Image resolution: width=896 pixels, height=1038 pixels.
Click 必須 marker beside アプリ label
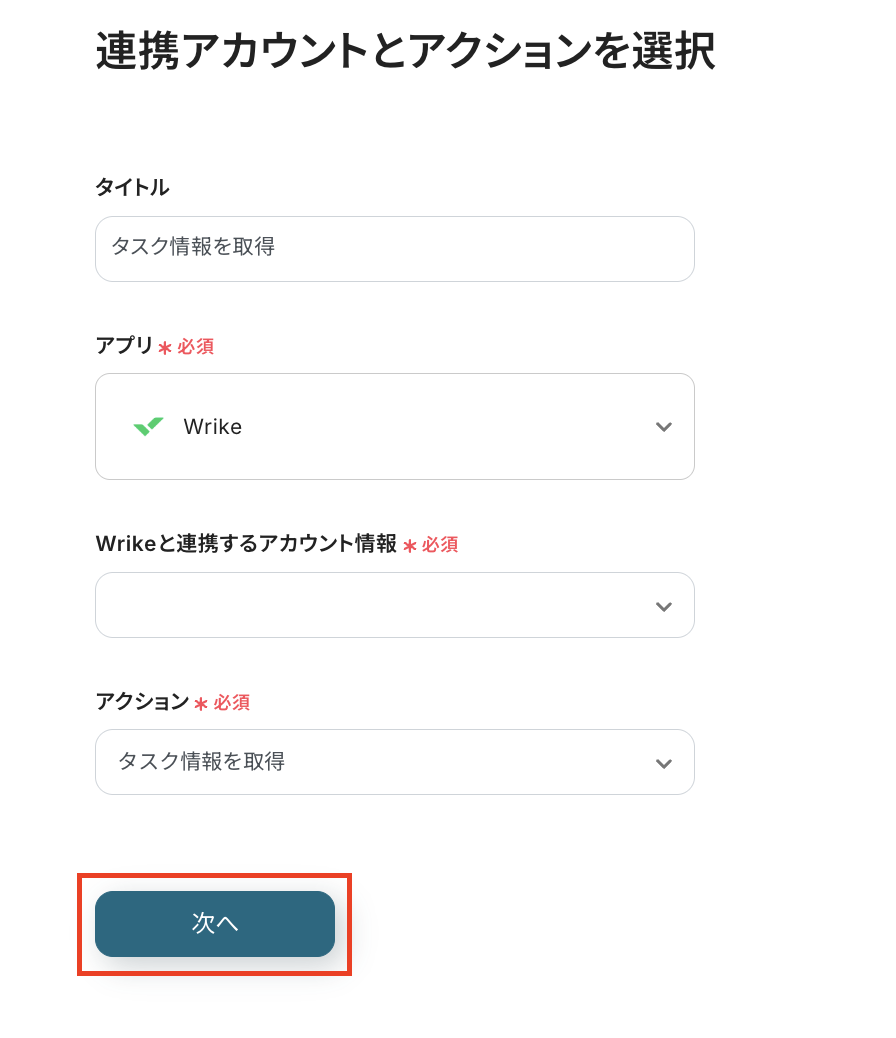(x=196, y=347)
